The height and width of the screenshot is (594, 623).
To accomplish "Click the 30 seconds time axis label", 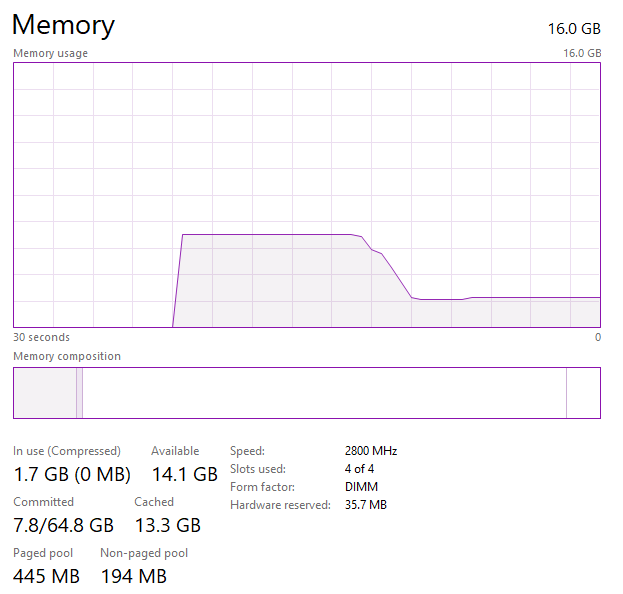I will coord(41,337).
